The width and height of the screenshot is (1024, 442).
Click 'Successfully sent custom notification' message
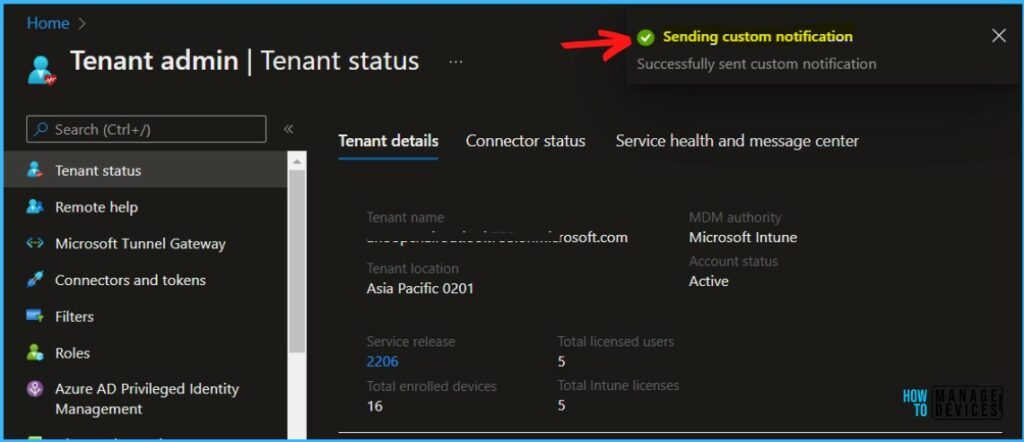point(756,64)
